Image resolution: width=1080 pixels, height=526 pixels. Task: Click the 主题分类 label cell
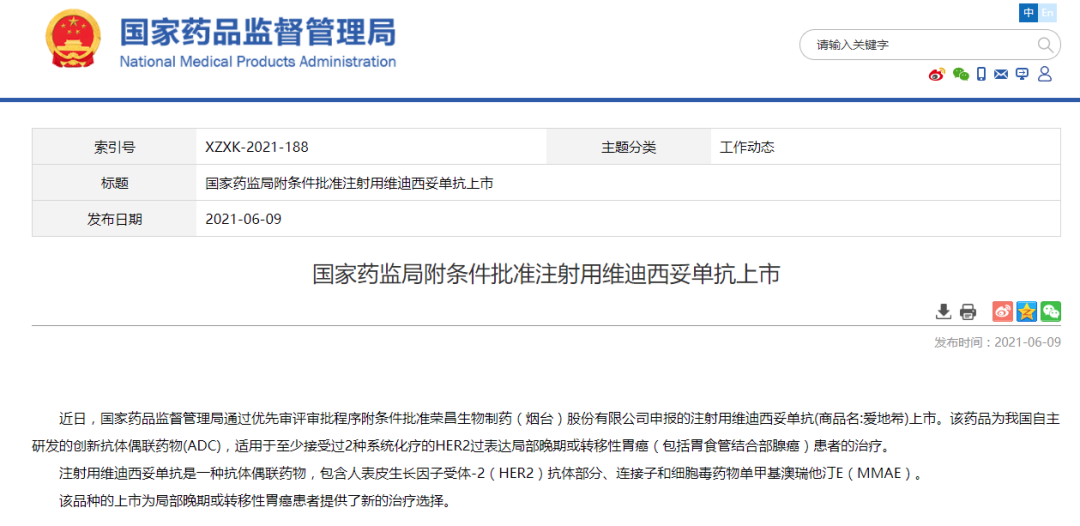point(629,147)
